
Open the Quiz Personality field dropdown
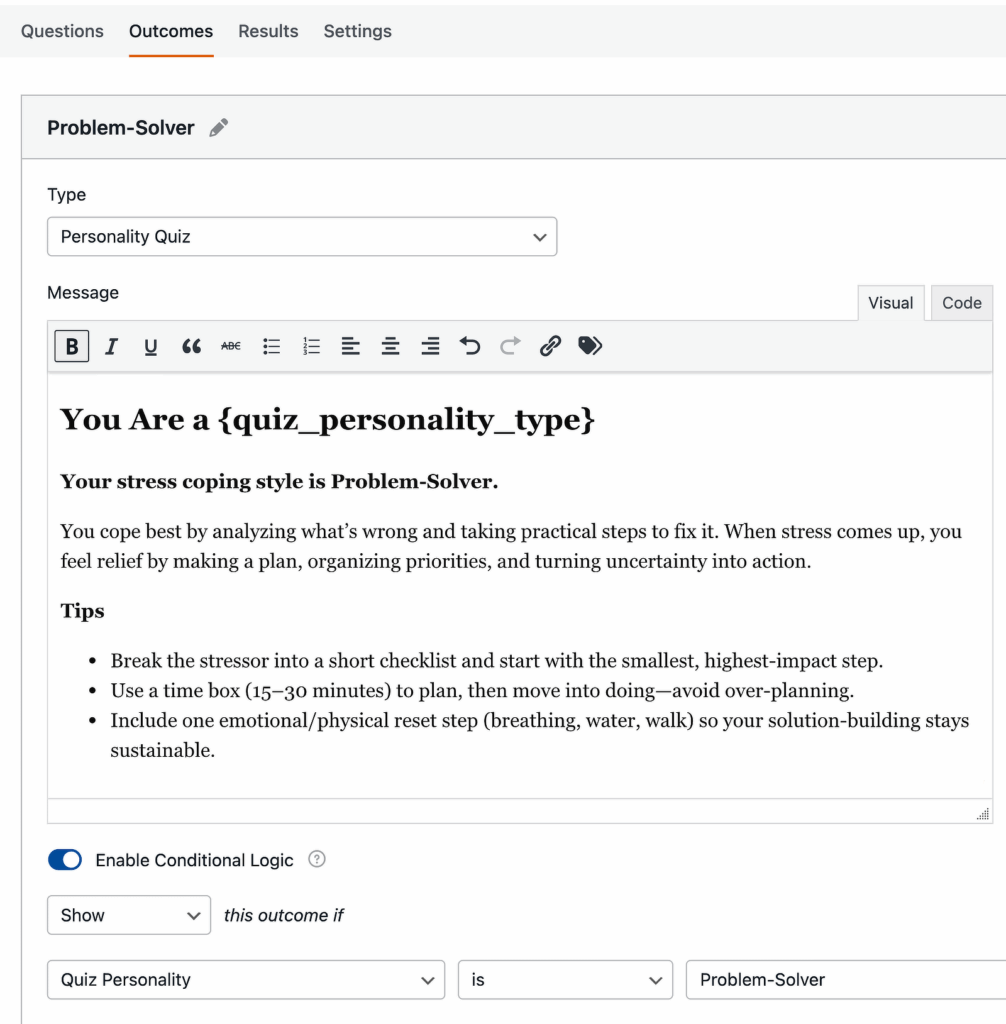point(245,980)
